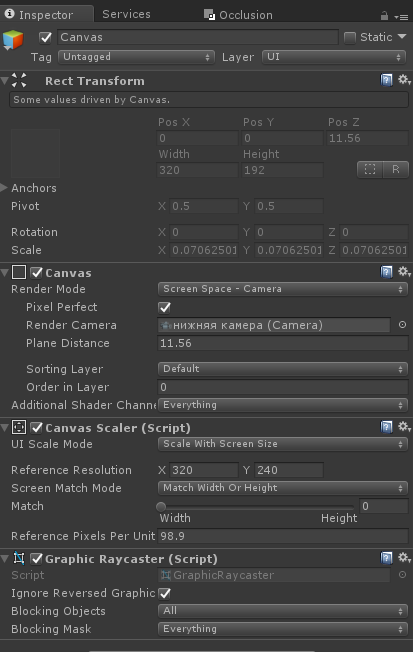Toggle blueprint mode button in Rect Transform
Image resolution: width=413 pixels, height=652 pixels.
370,169
